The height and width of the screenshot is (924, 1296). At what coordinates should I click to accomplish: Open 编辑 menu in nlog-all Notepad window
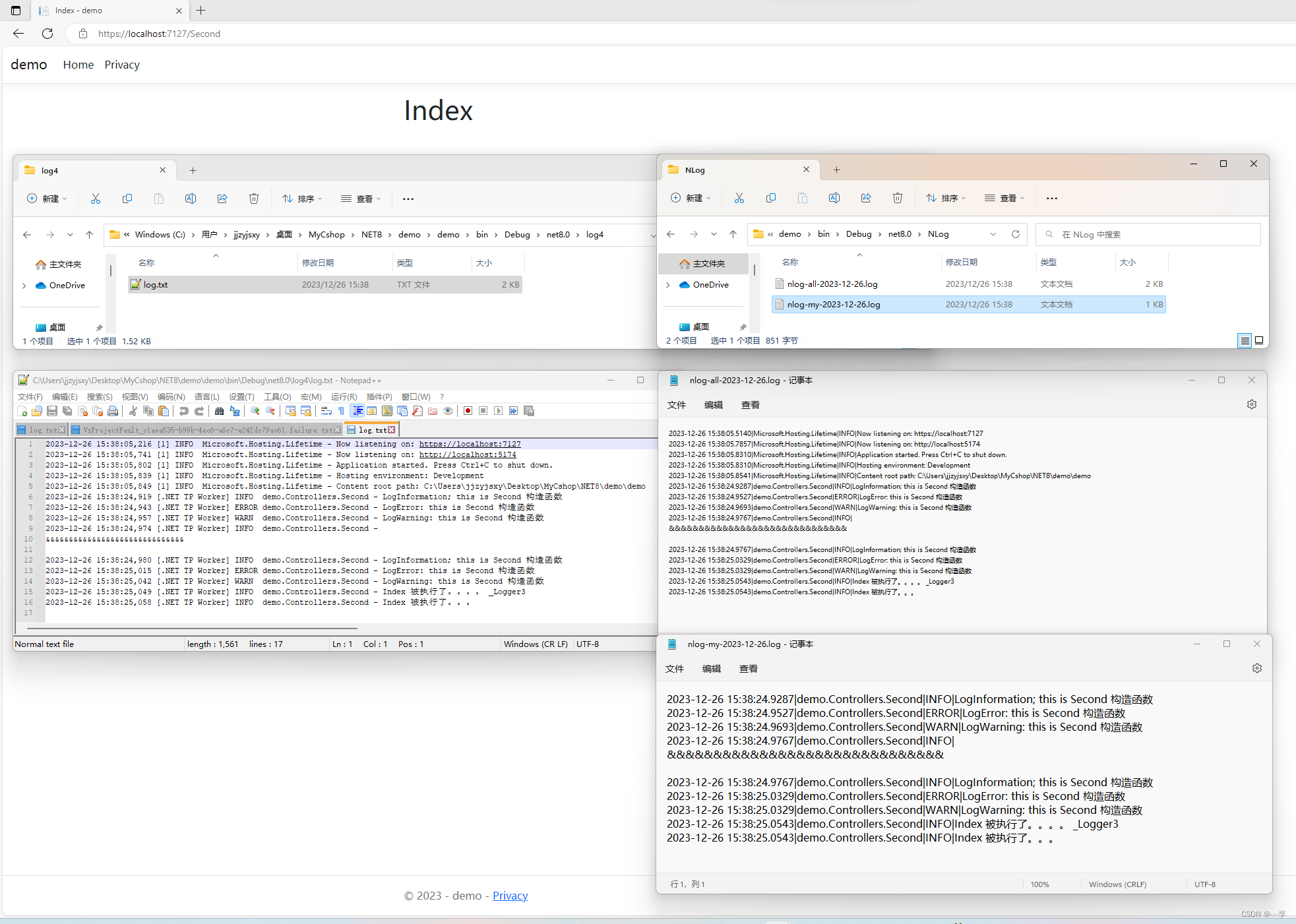(714, 405)
